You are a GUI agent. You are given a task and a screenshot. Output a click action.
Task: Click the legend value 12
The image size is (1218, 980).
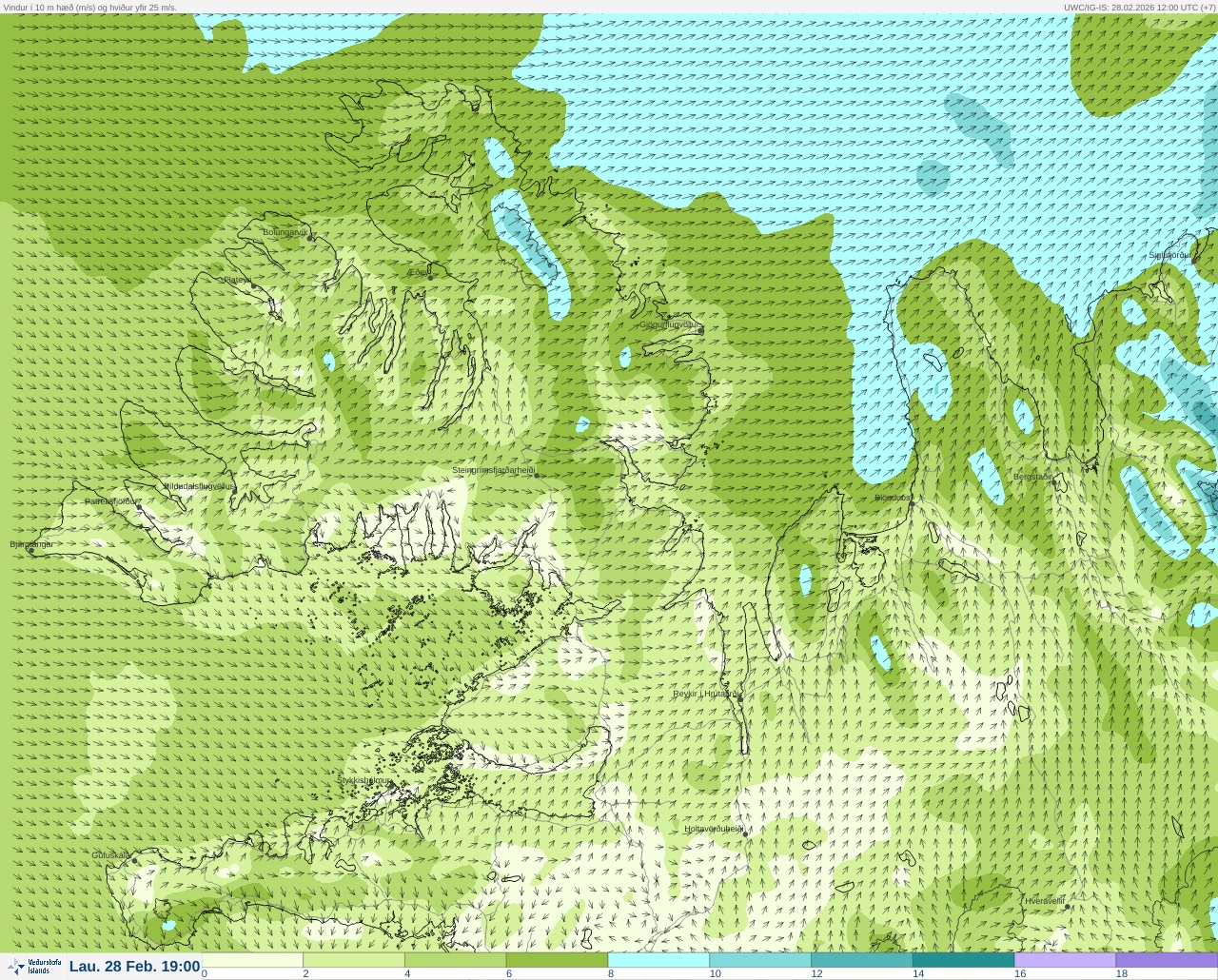click(816, 973)
